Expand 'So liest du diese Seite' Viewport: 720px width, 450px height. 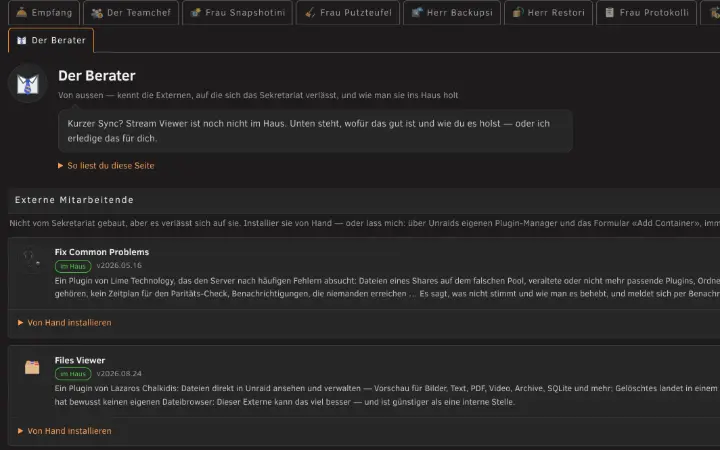[x=106, y=166]
